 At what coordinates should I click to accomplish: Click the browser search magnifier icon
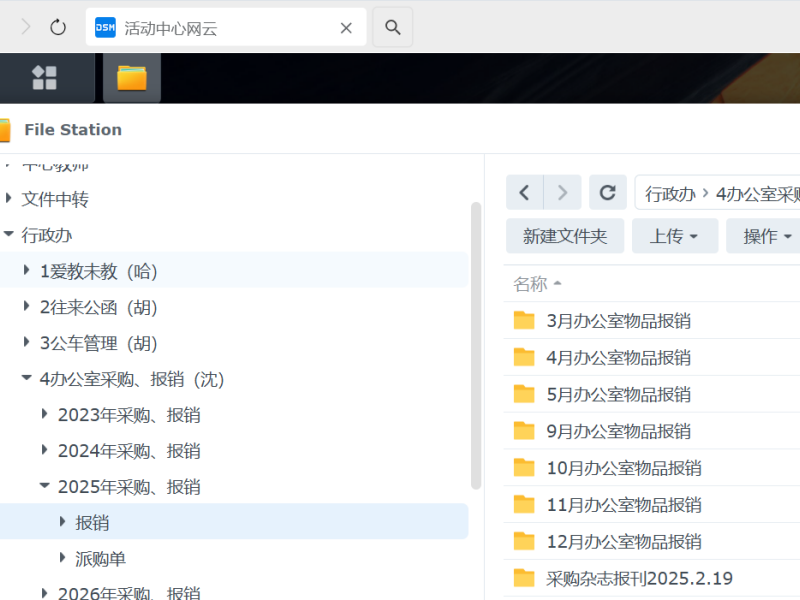(x=393, y=28)
